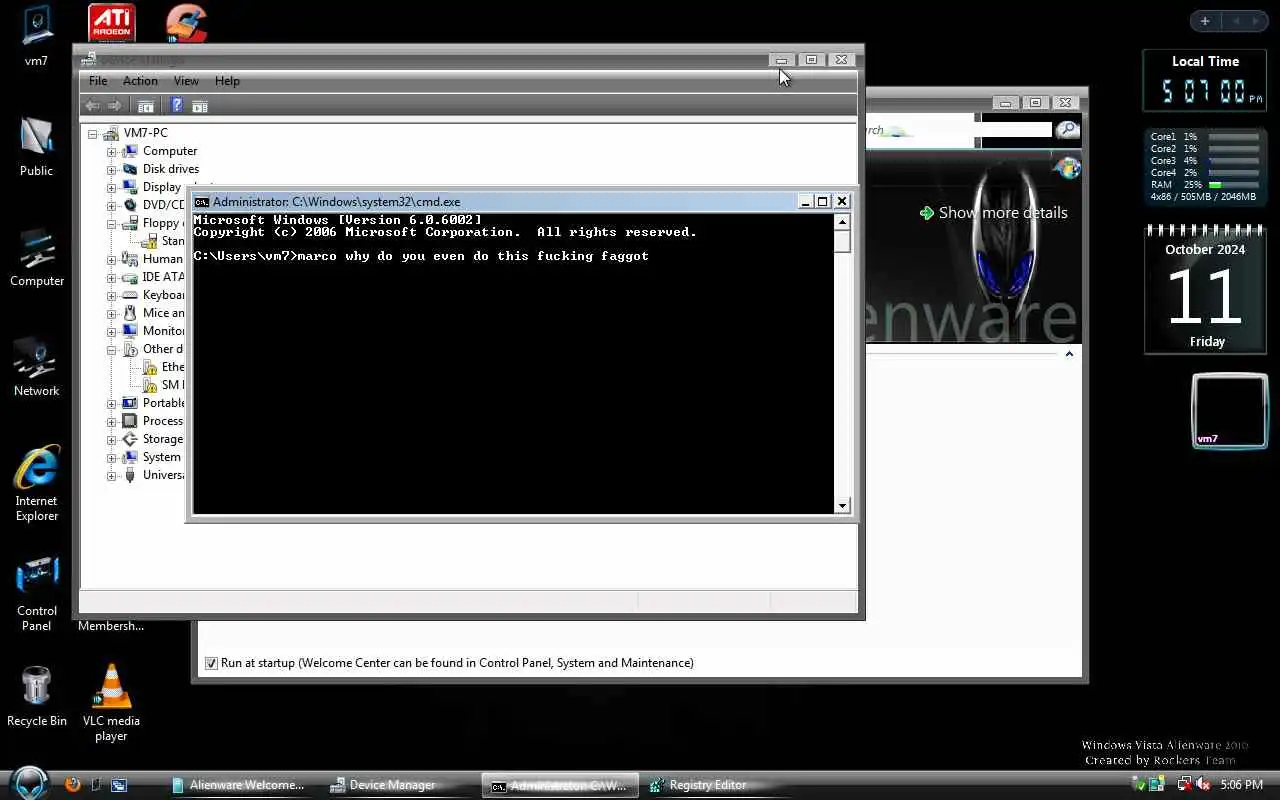Click Show more details in Welcome Center
1280x800 pixels.
pos(993,213)
